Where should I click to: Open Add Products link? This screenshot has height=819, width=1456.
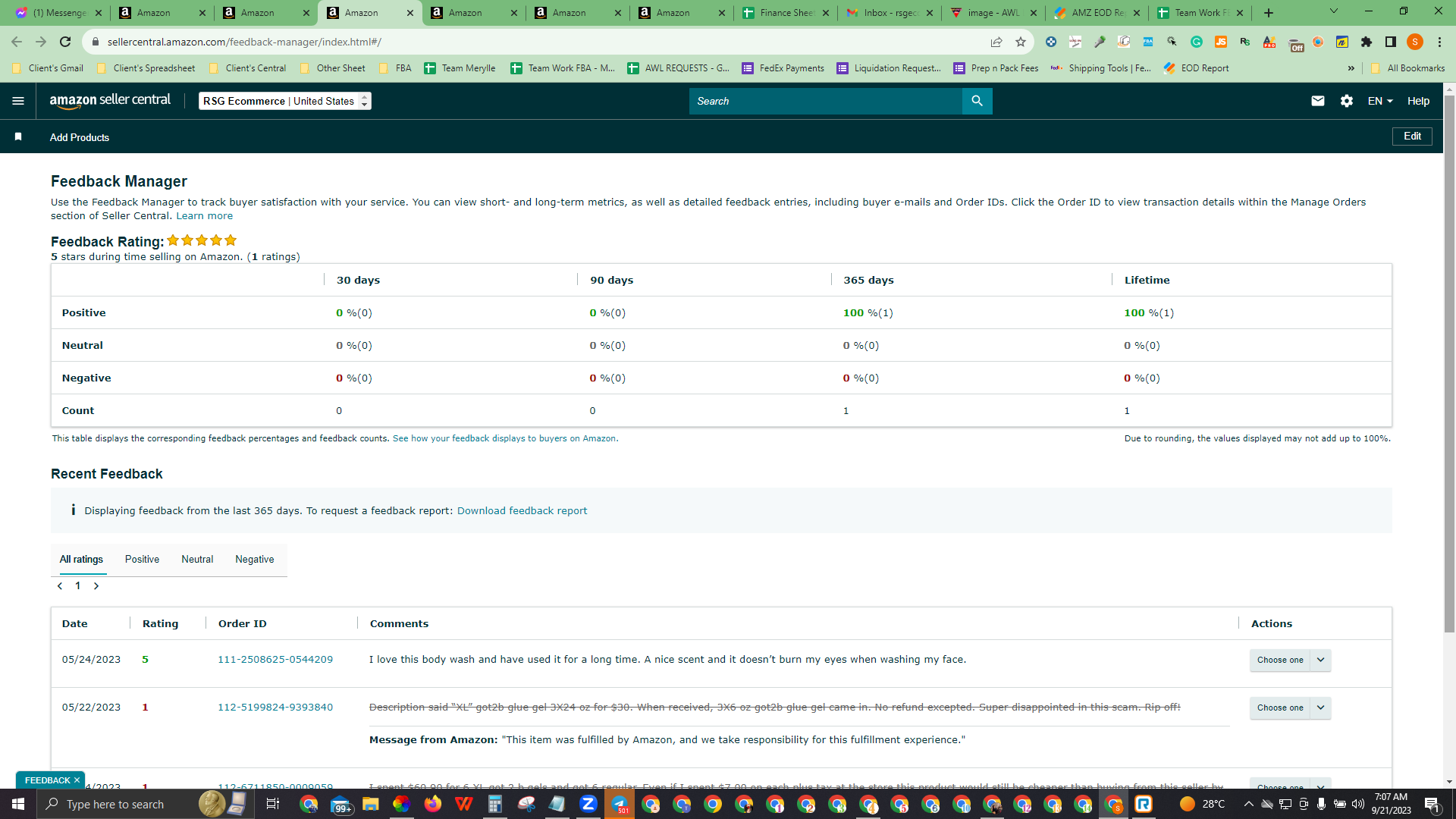[x=80, y=137]
